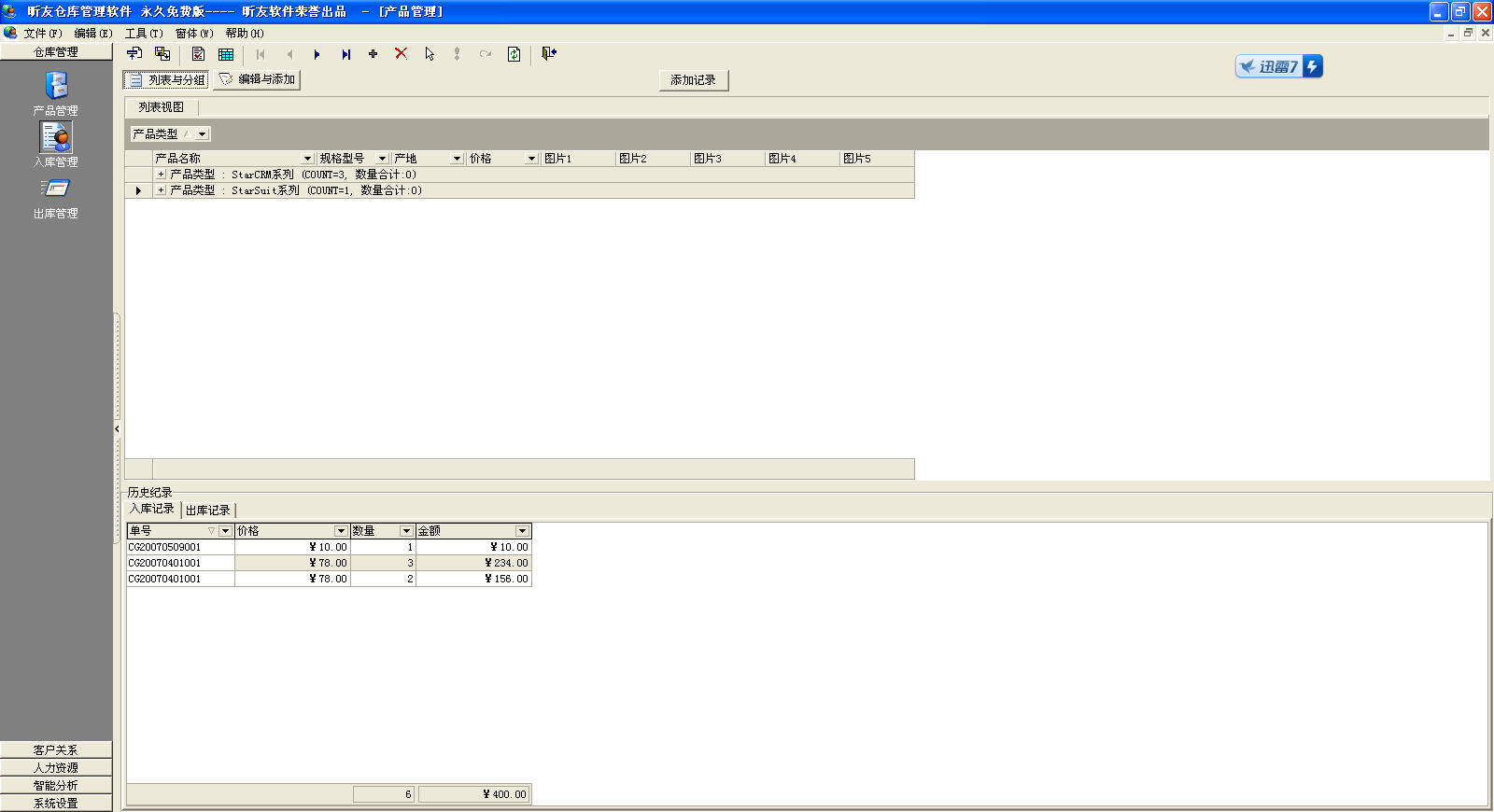Go to previous record navigation icon
This screenshot has height=812, width=1494.
coord(289,54)
